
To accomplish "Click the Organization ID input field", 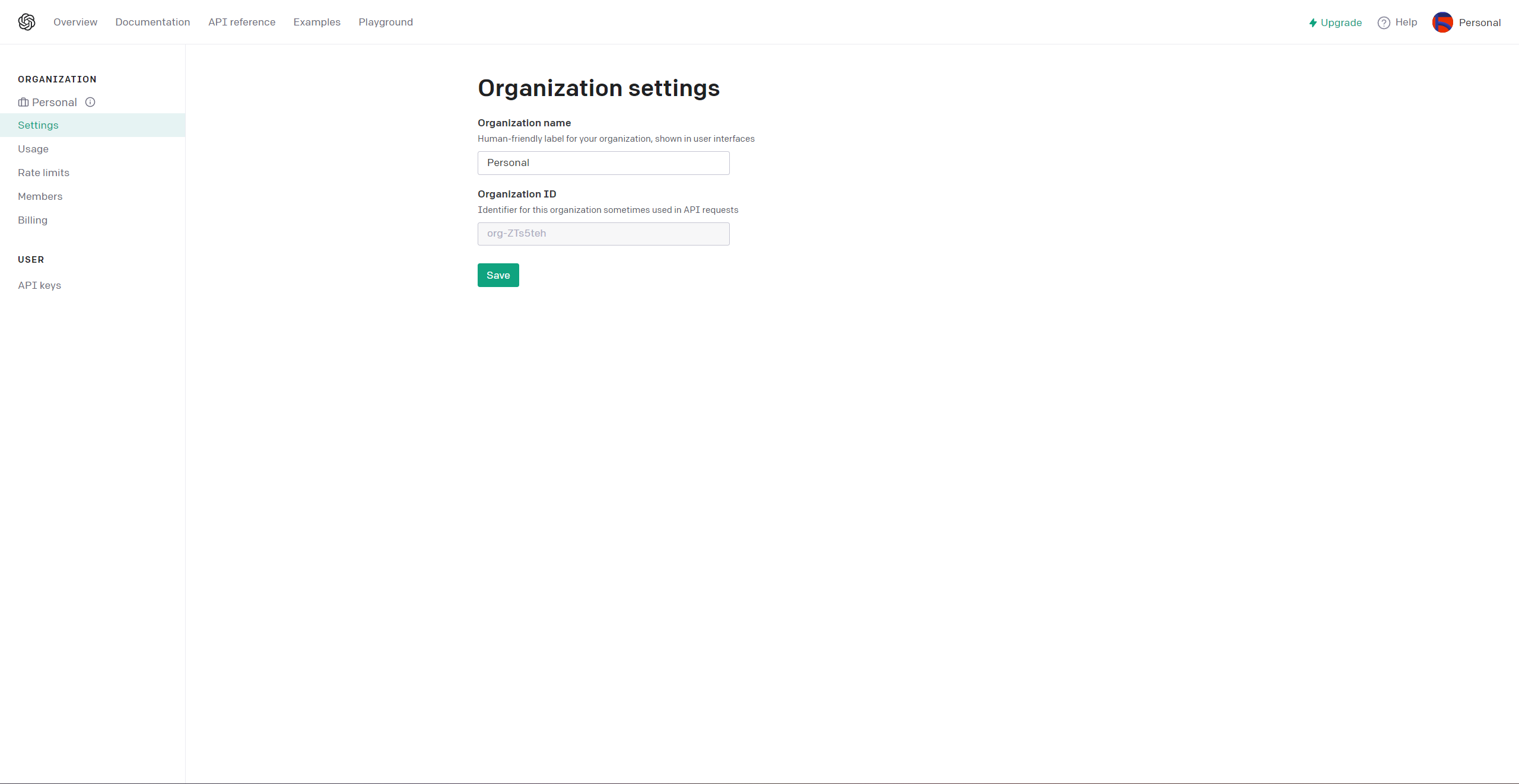I will [x=603, y=232].
